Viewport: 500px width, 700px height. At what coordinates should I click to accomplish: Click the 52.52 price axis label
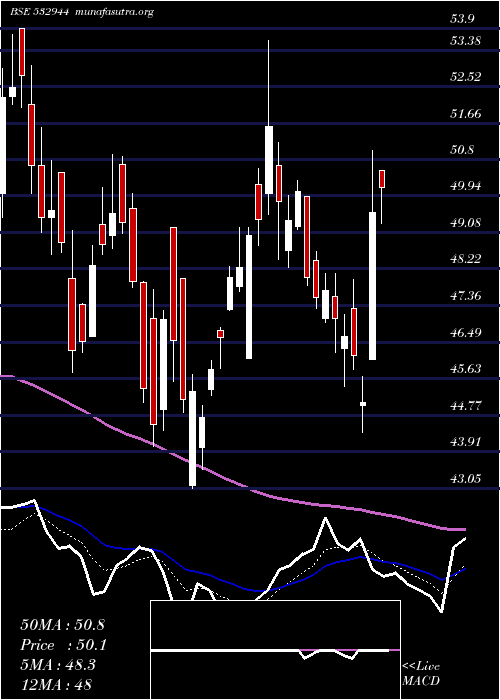(466, 77)
